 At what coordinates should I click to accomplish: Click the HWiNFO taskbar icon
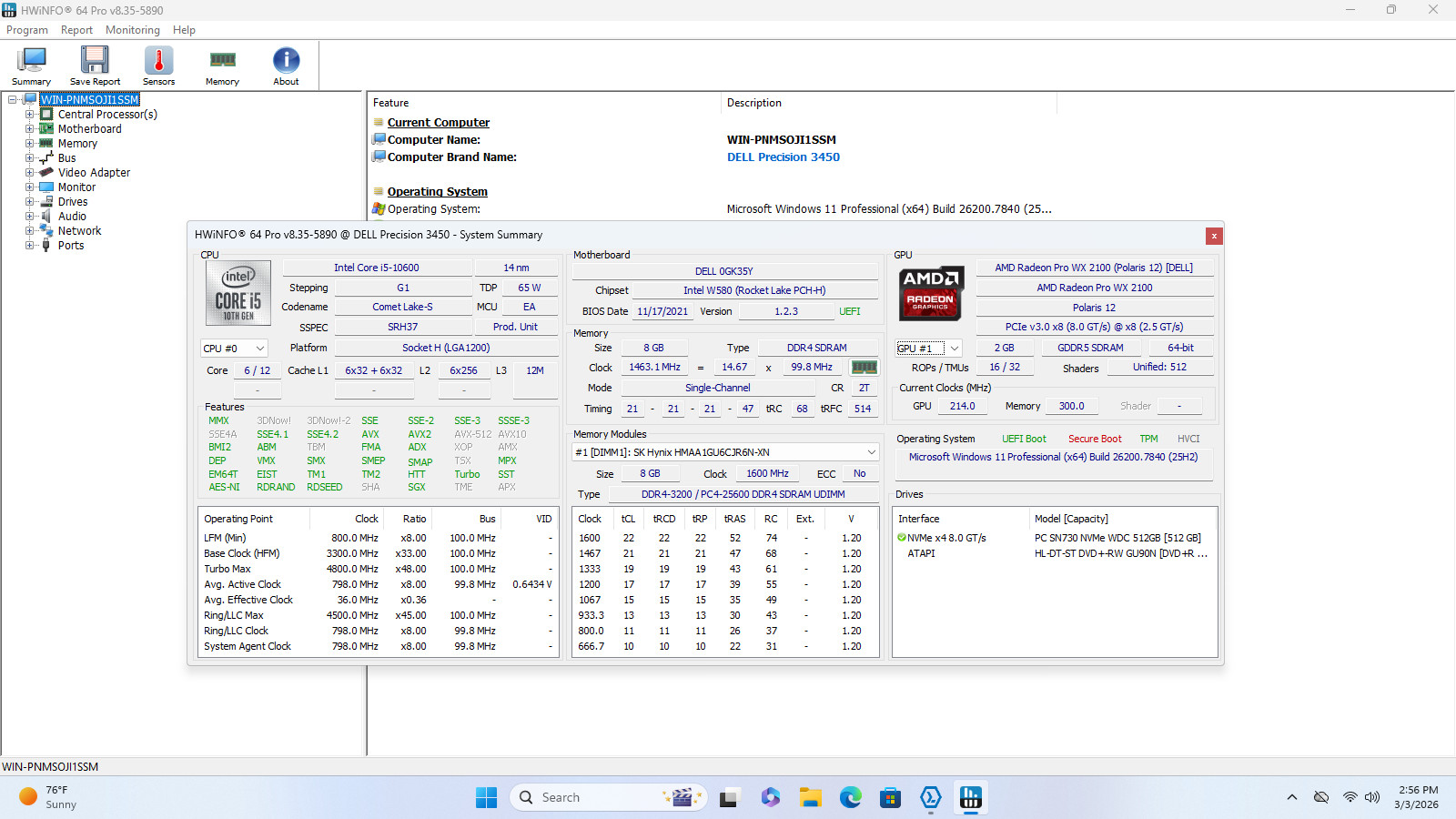pyautogui.click(x=971, y=797)
